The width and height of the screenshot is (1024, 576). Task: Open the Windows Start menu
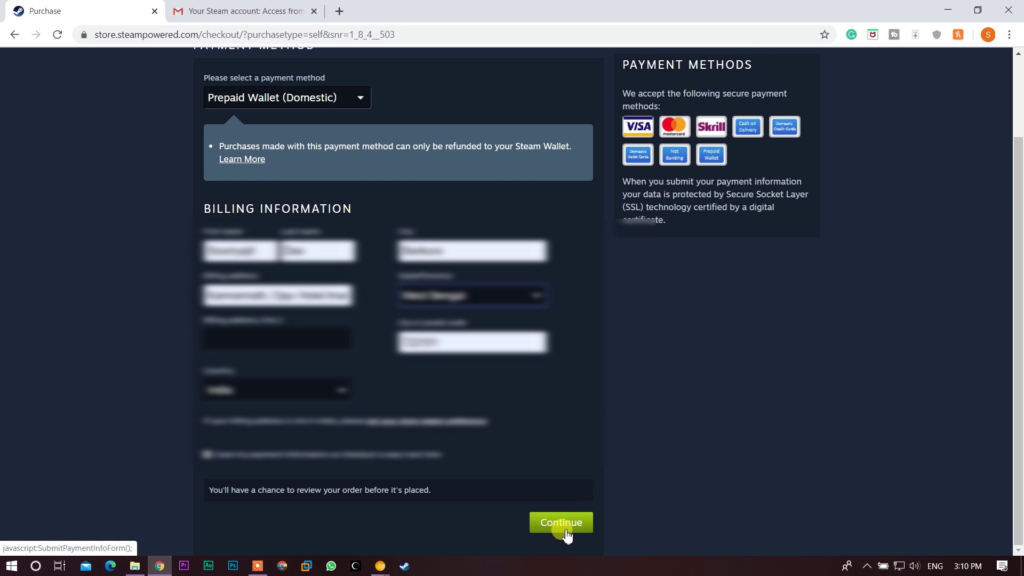click(11, 566)
